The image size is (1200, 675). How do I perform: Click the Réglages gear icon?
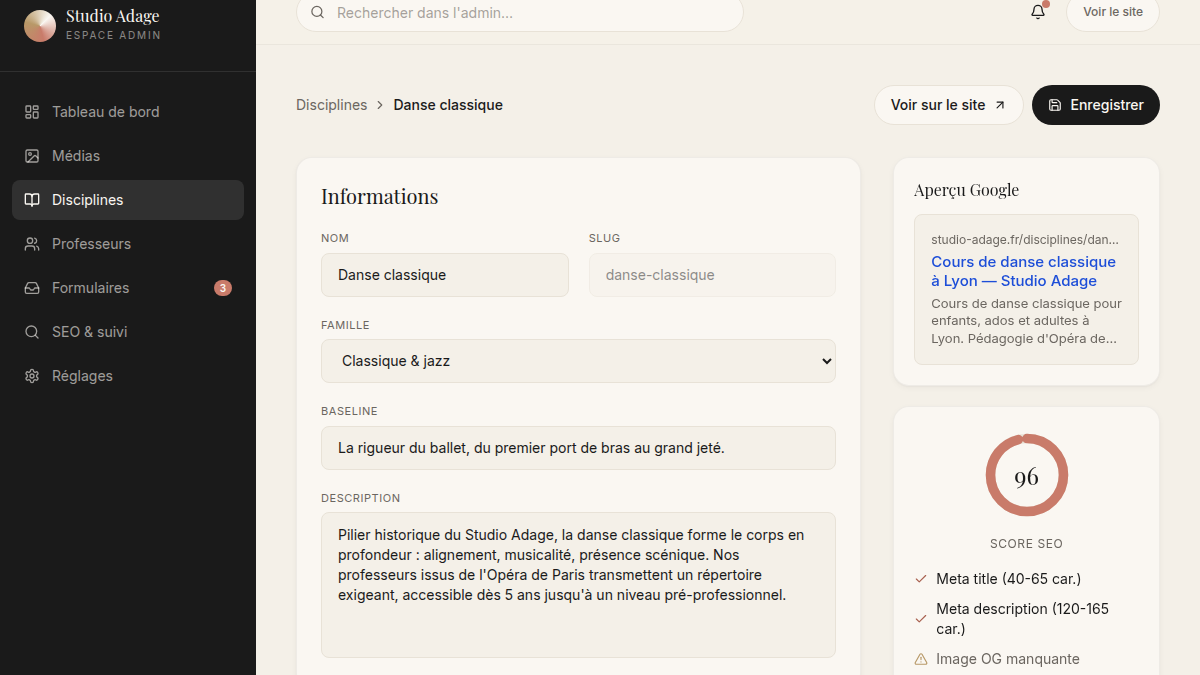tap(32, 376)
